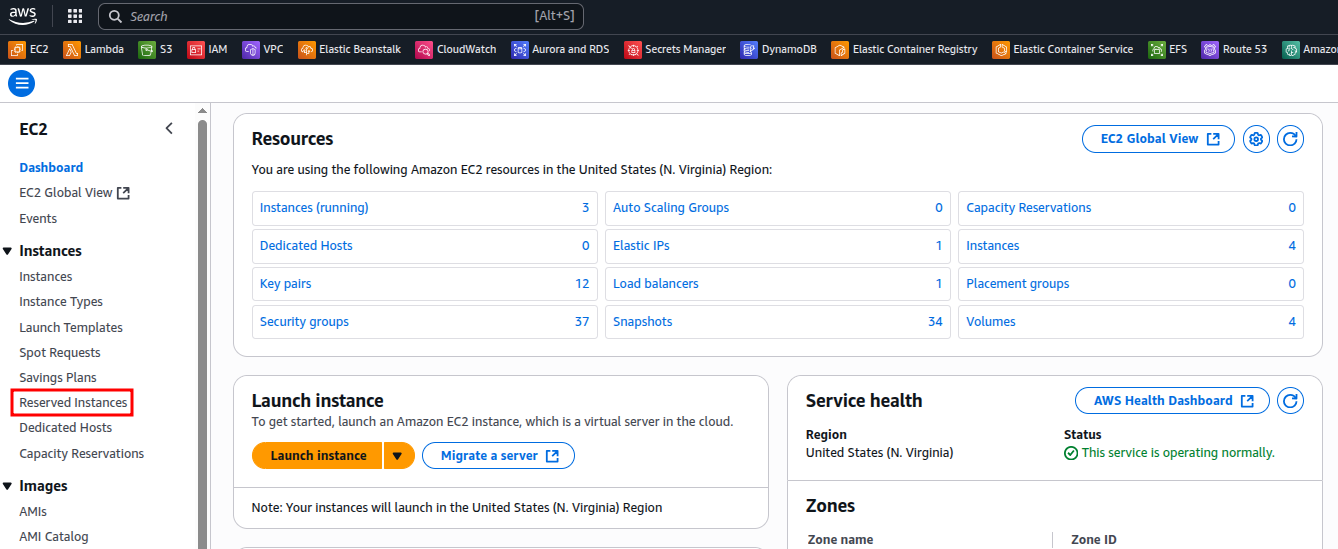Open Load balancers resource link
Screen dimensions: 1338x549
(x=656, y=284)
